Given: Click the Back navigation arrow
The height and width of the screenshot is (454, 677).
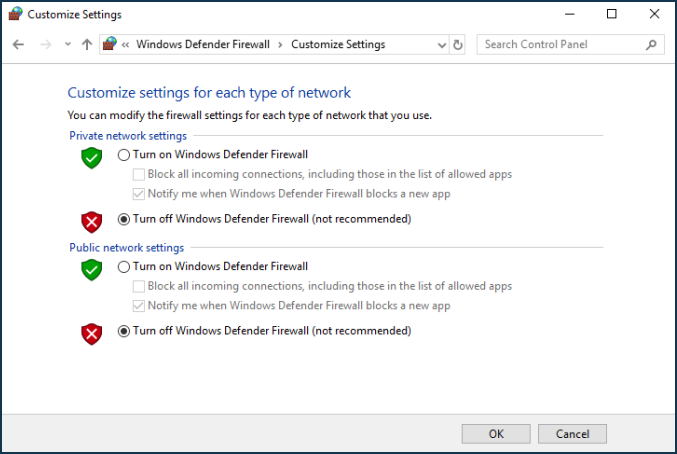Looking at the screenshot, I should coord(18,44).
